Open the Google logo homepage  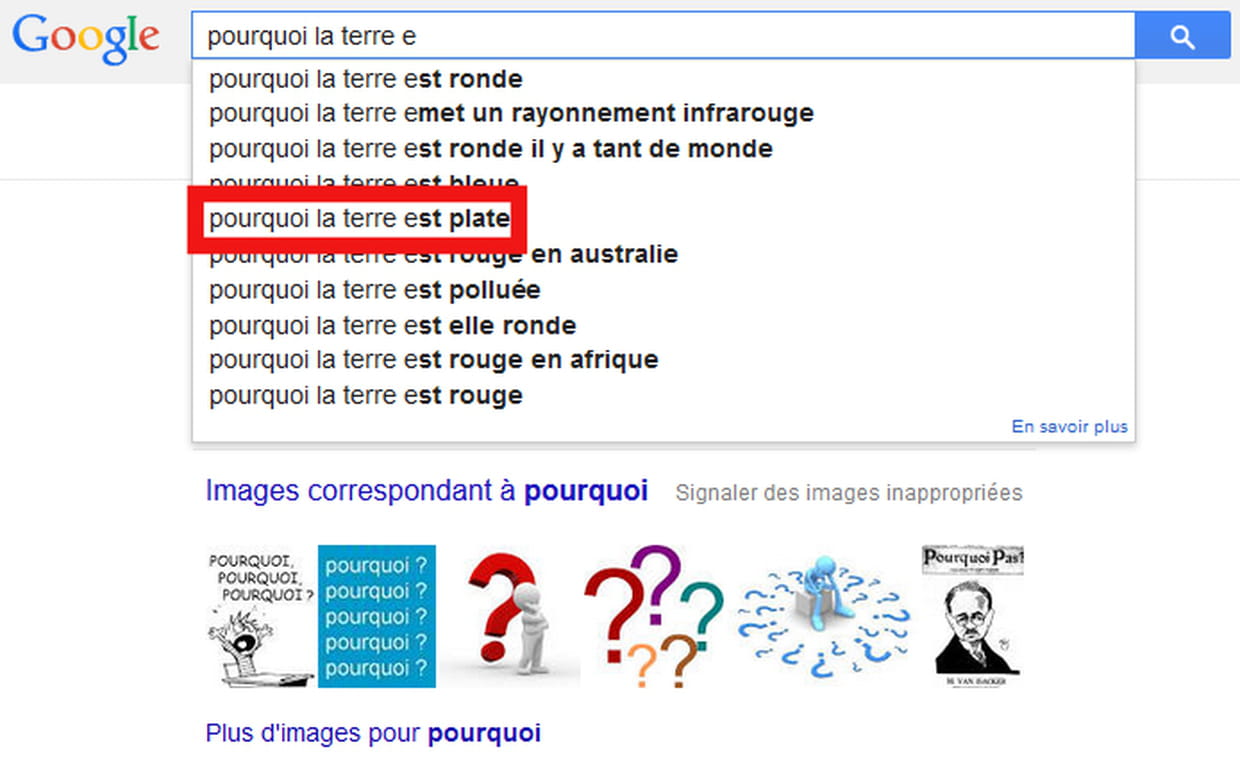(x=85, y=39)
